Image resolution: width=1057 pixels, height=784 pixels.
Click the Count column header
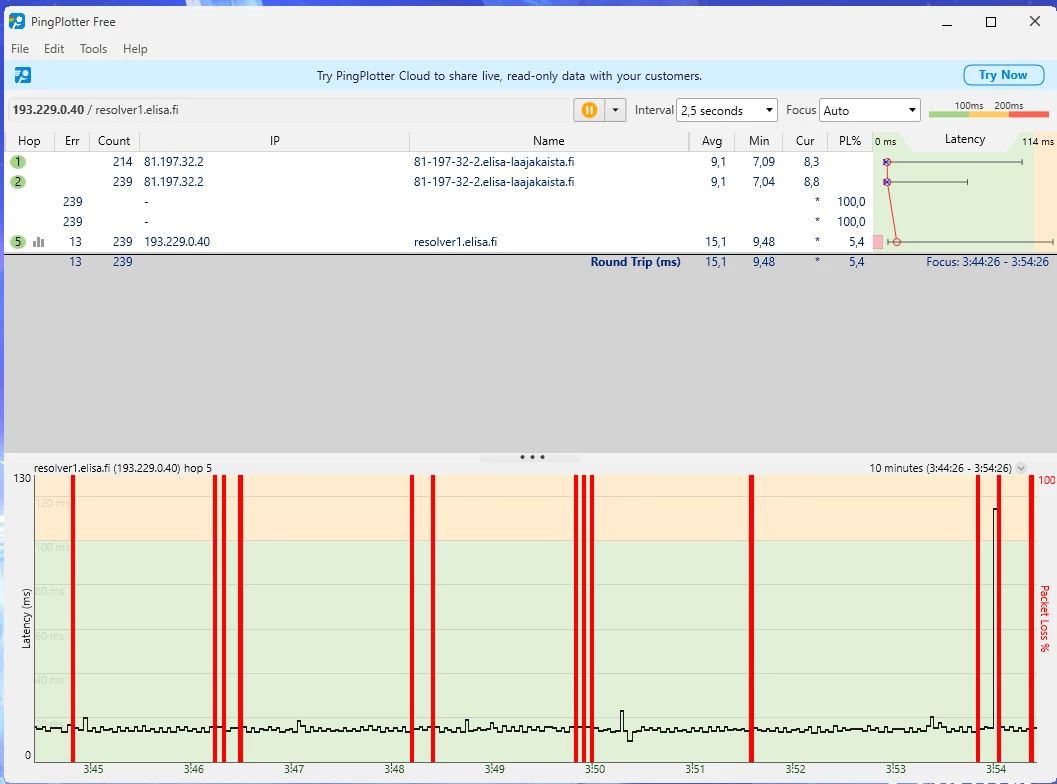pyautogui.click(x=114, y=141)
